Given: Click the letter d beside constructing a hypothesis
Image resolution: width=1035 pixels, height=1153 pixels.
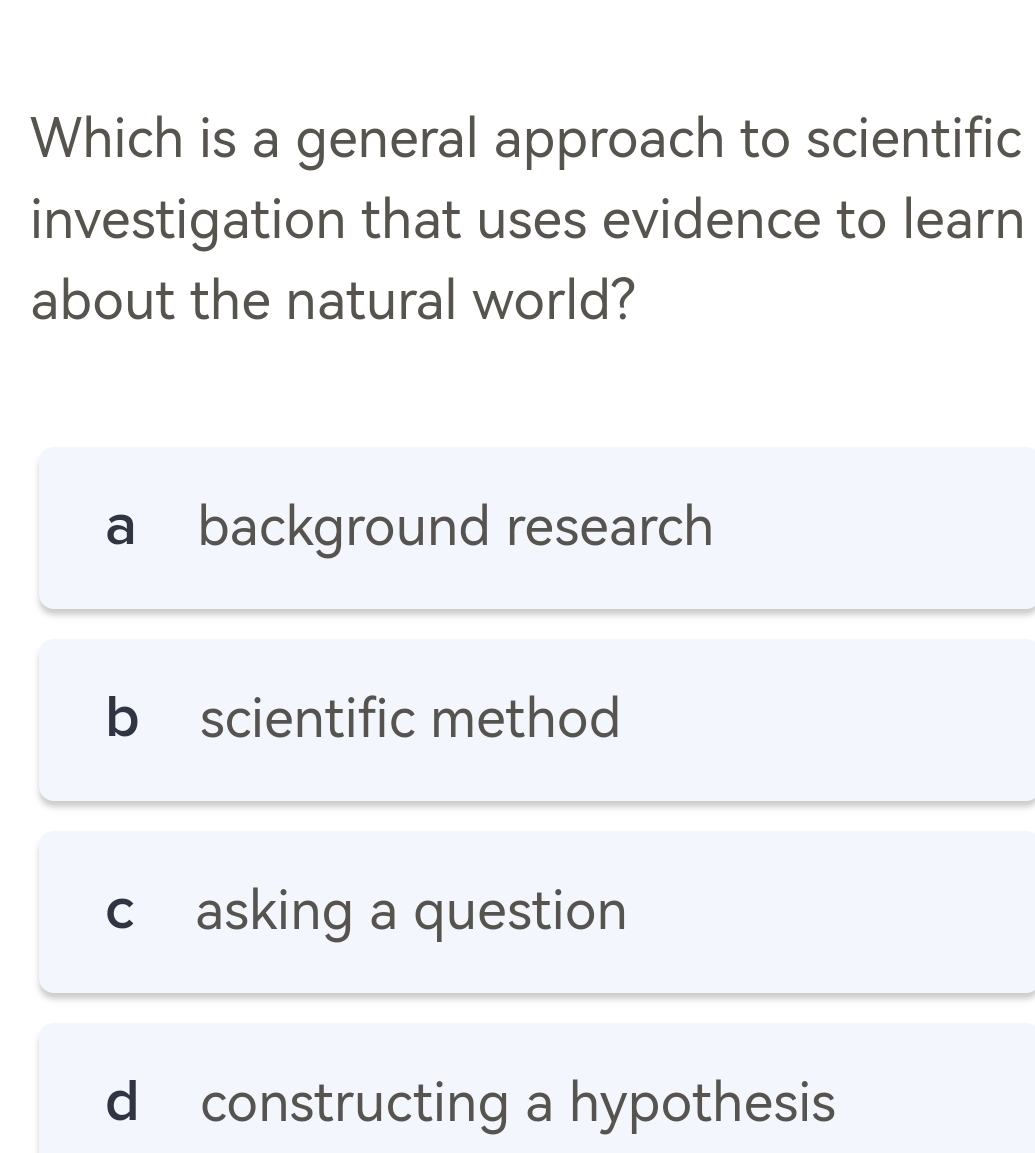Looking at the screenshot, I should pyautogui.click(x=121, y=1106).
